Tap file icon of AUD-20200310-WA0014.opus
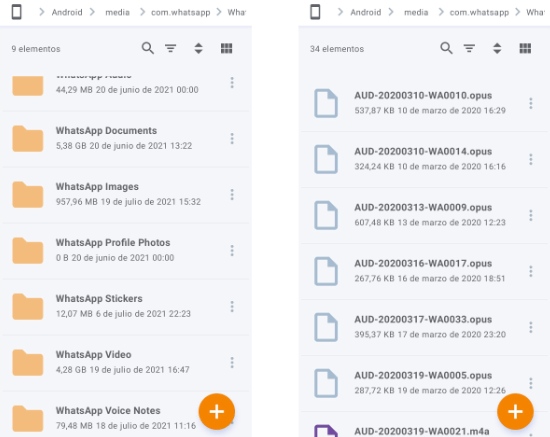Image resolution: width=550 pixels, height=437 pixels. pos(326,159)
